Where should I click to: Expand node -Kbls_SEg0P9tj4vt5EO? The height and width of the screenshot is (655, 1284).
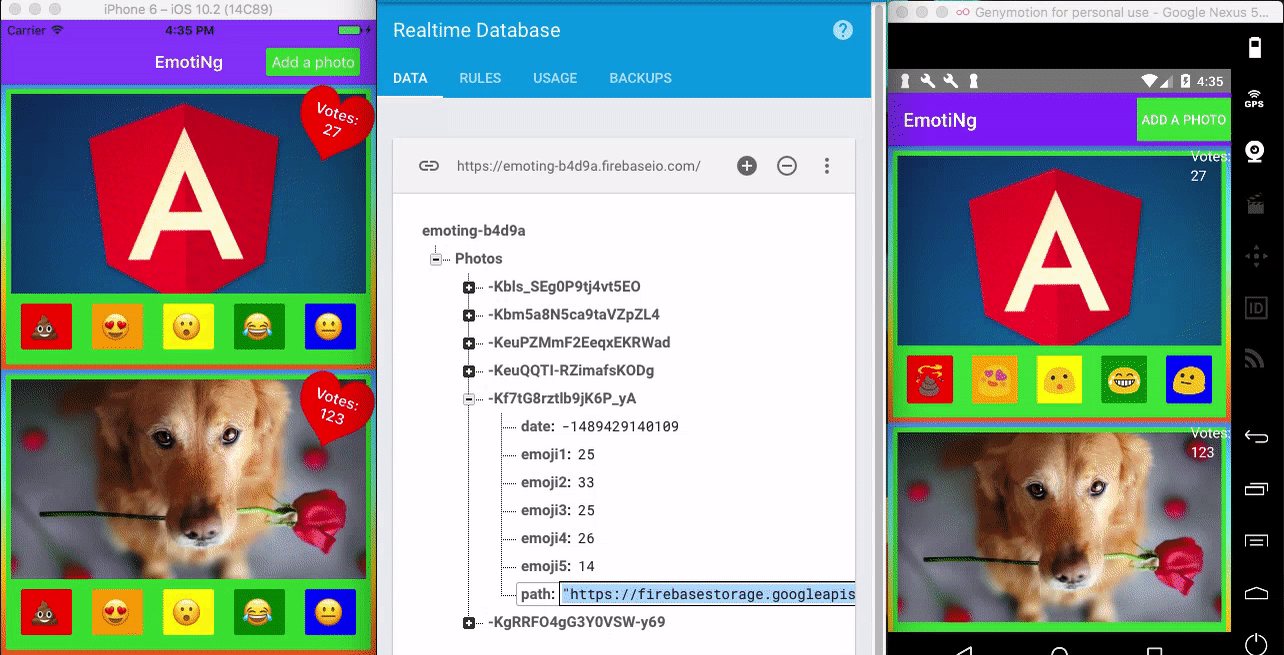click(x=469, y=287)
